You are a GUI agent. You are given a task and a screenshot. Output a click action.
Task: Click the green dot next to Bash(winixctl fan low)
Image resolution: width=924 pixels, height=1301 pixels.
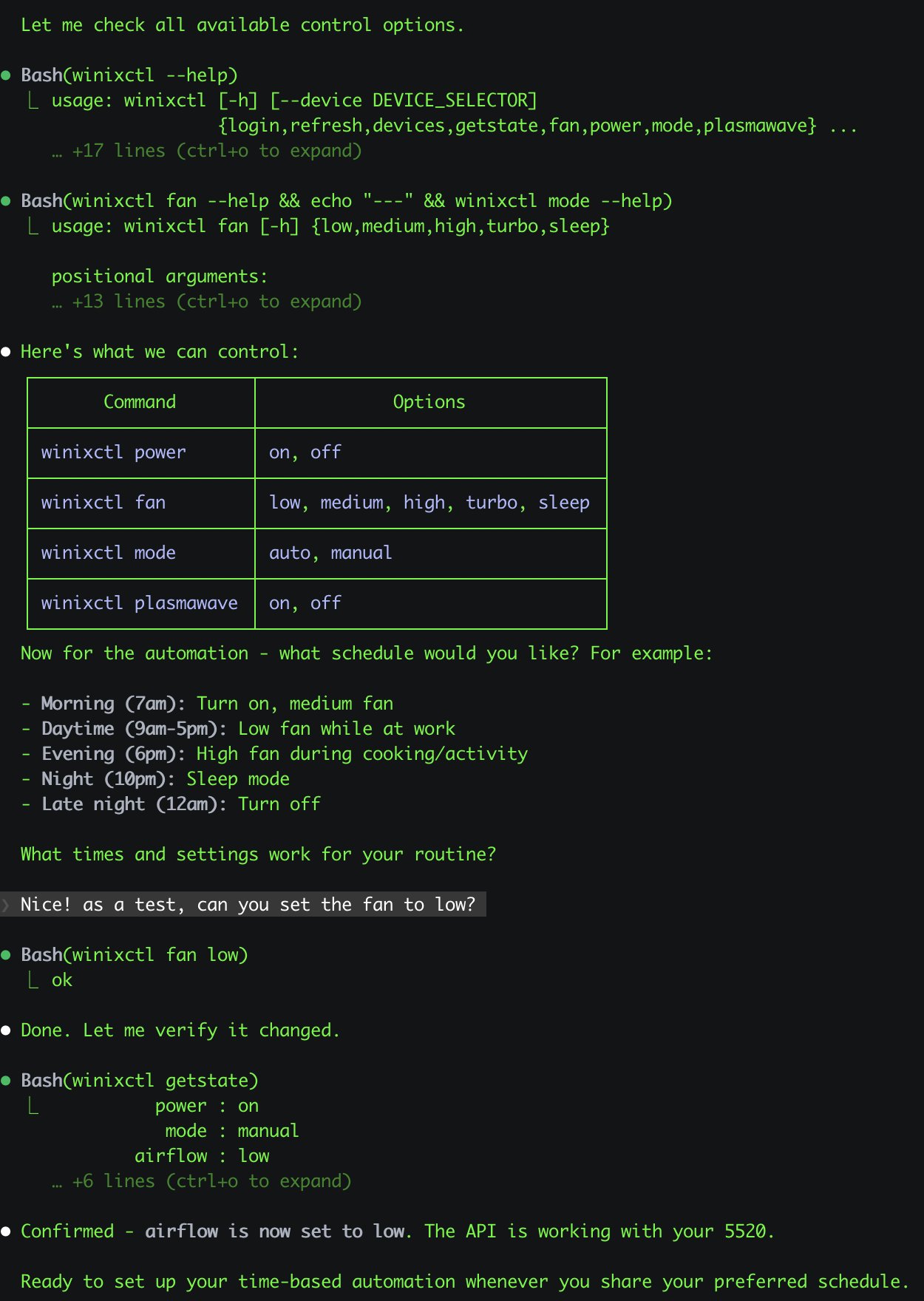[6, 955]
